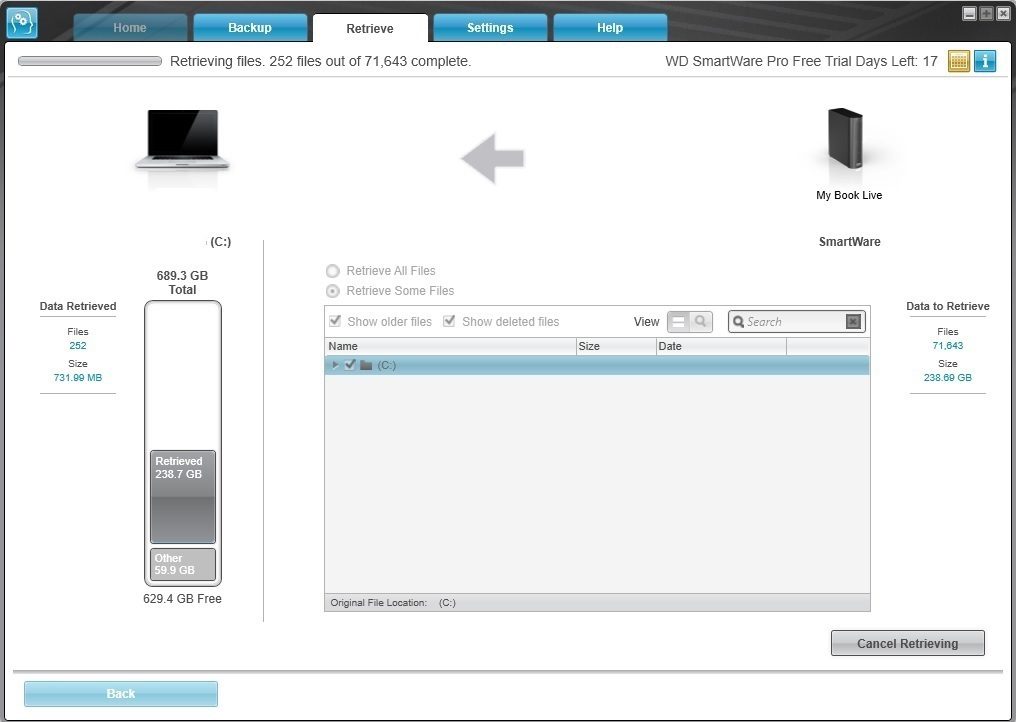Close the SmartWare window
1016x722 pixels.
(x=1003, y=13)
